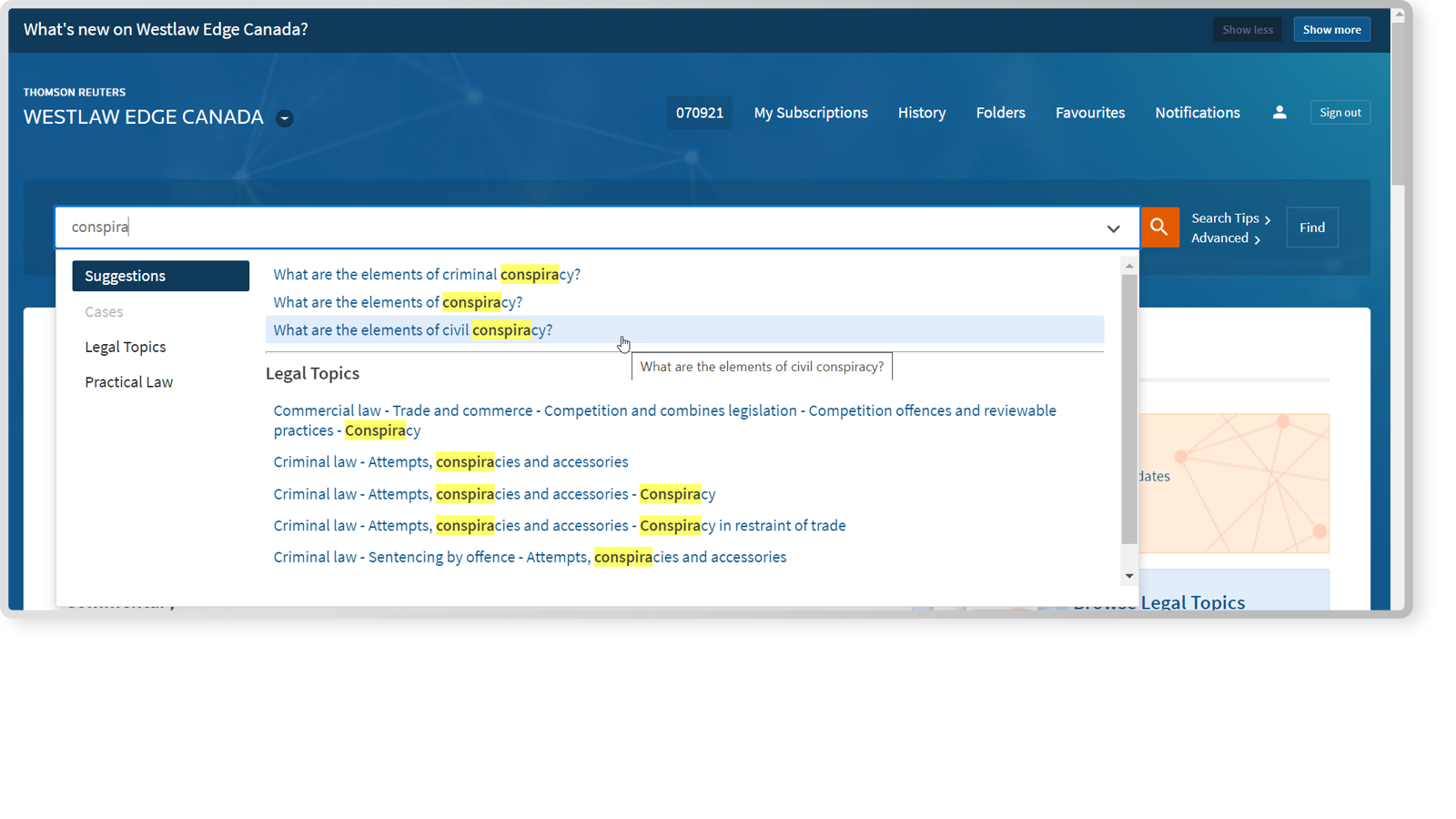Open 'Criminal law - Attempts, conspiracies and accessories' topic
The height and width of the screenshot is (819, 1456).
click(x=451, y=462)
